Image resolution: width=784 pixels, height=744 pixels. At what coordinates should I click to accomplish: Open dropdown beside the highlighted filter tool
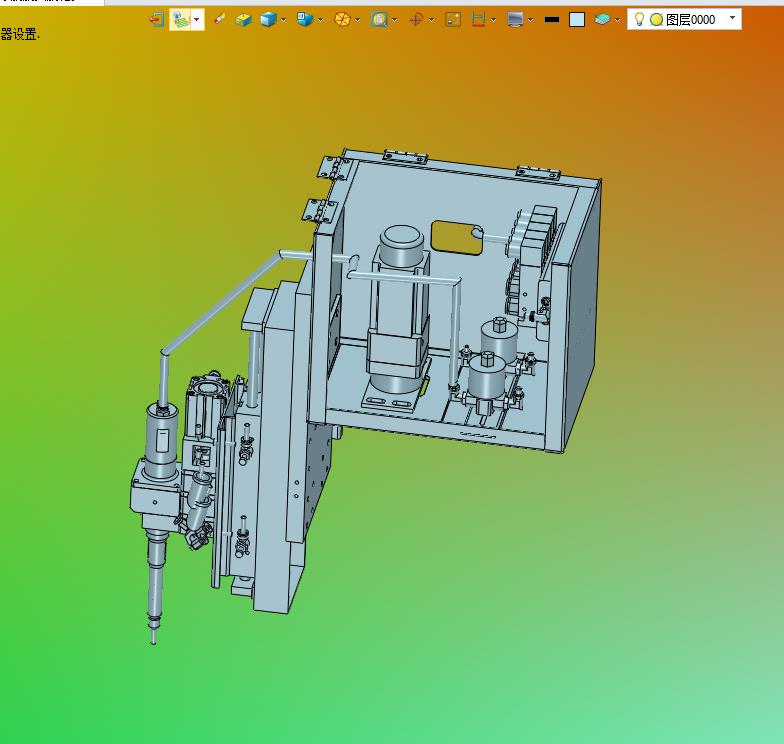[x=197, y=20]
